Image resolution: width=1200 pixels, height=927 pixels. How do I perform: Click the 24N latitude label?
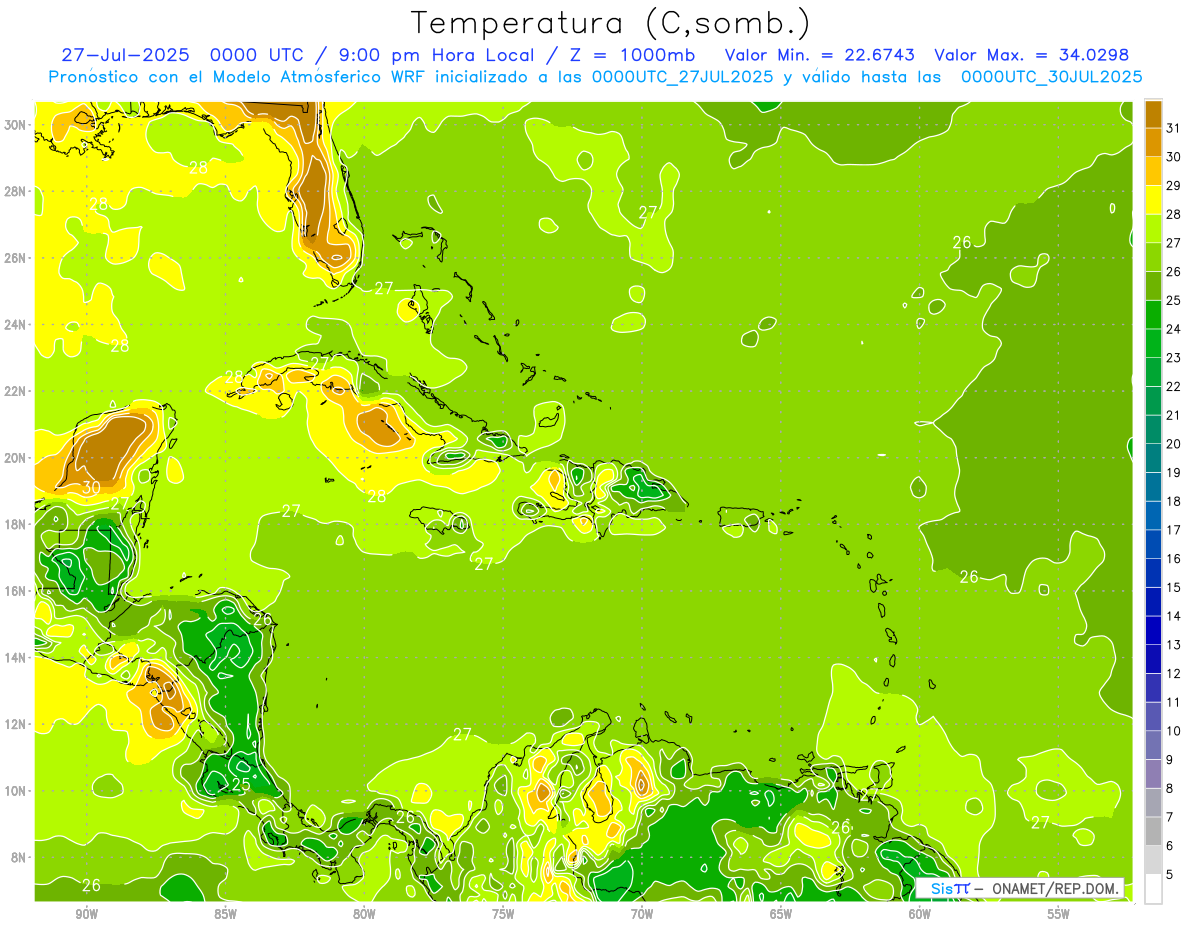tap(16, 325)
